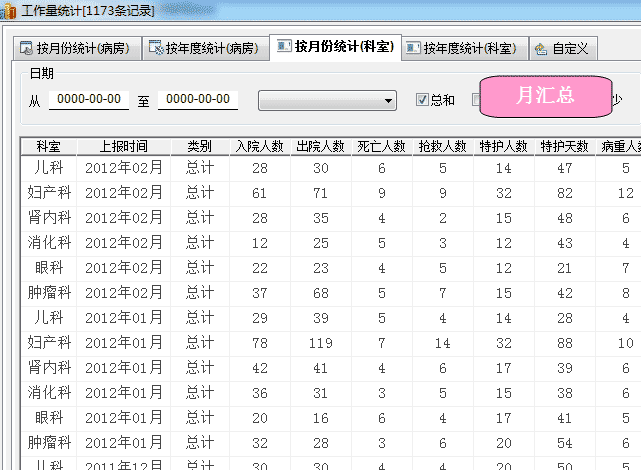
Task: Click the 出院人数 column header
Action: tap(321, 146)
